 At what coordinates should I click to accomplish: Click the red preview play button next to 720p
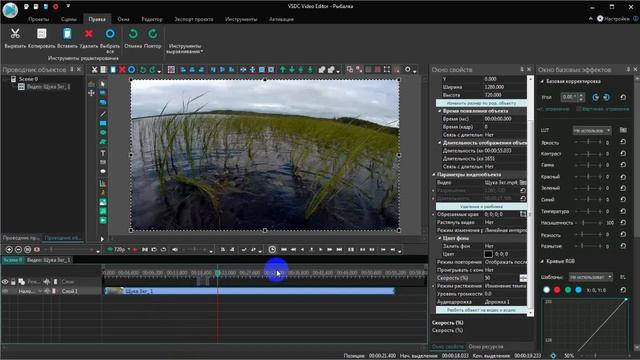135,249
